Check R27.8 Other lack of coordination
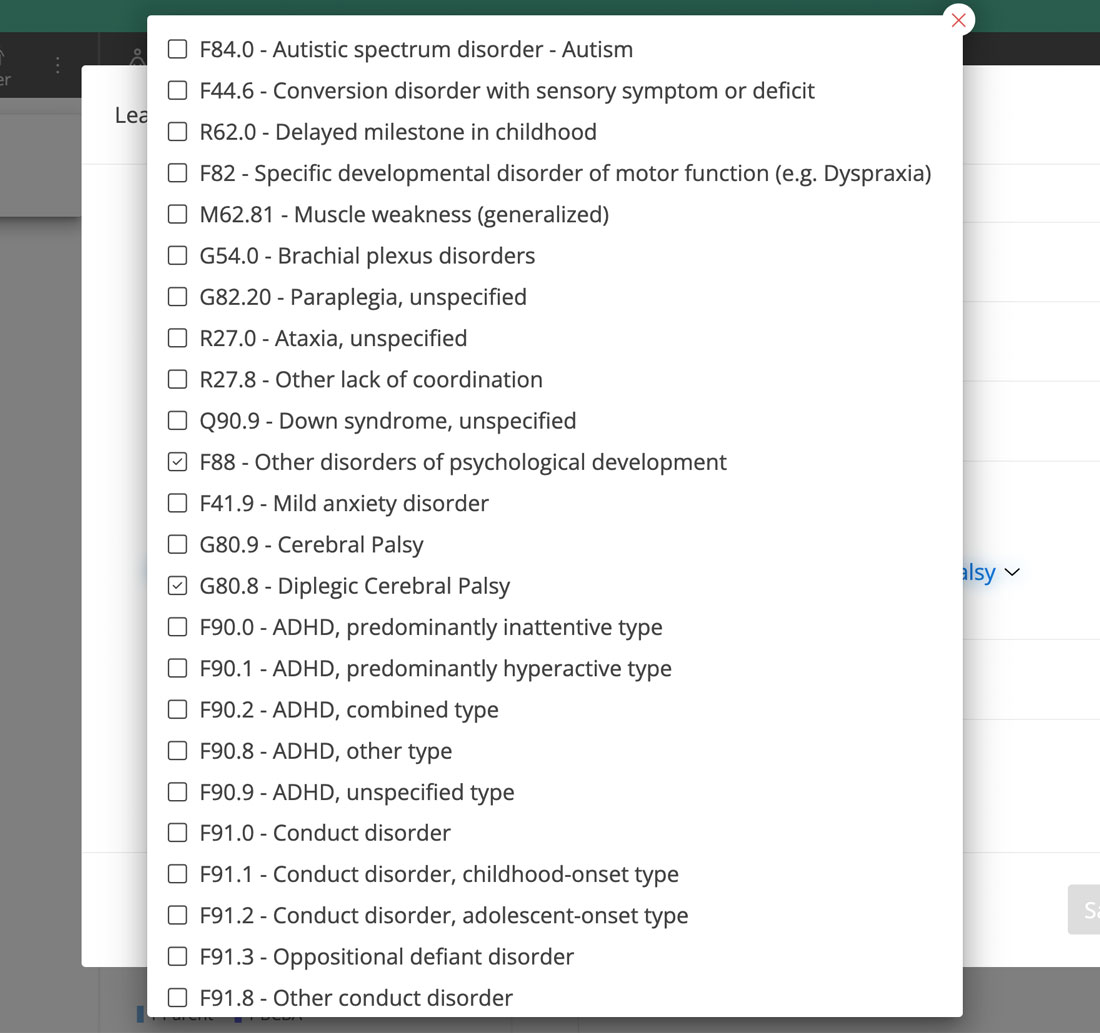Image resolution: width=1100 pixels, height=1033 pixels. 177,380
